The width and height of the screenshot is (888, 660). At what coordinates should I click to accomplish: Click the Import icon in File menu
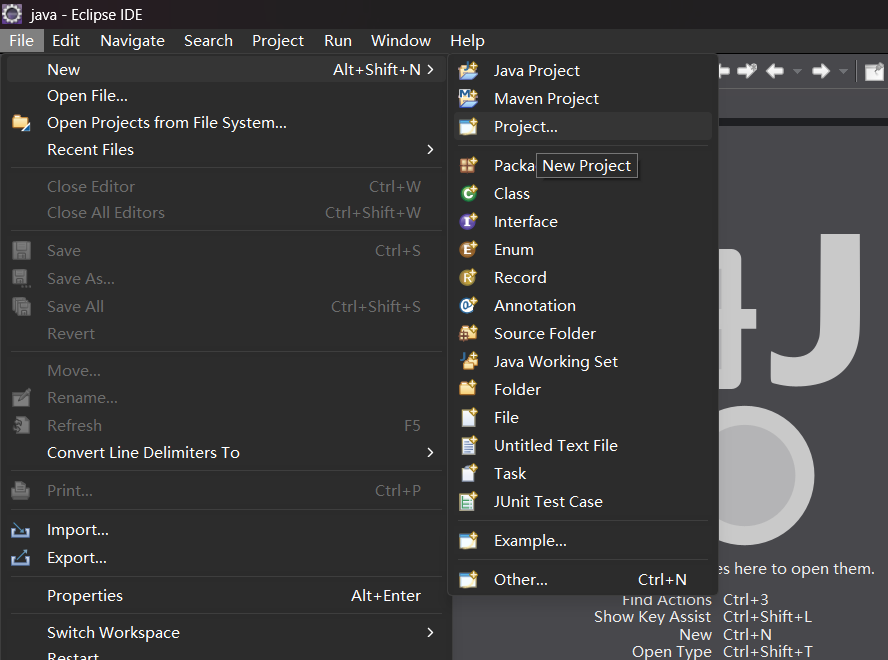[x=20, y=530]
